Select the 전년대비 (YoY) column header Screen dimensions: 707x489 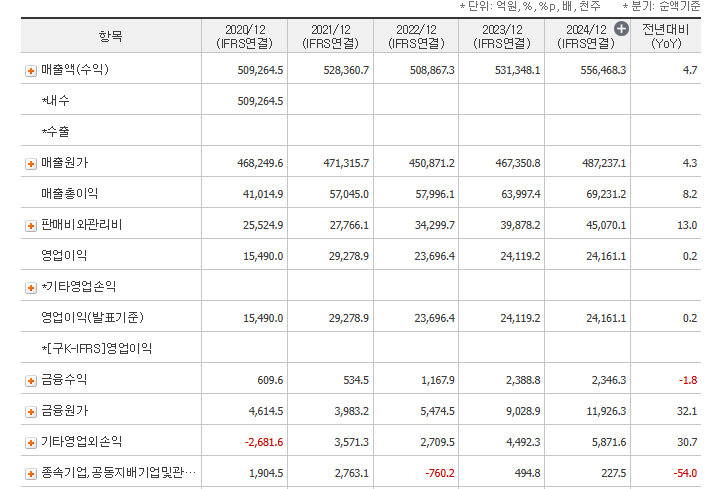click(666, 36)
